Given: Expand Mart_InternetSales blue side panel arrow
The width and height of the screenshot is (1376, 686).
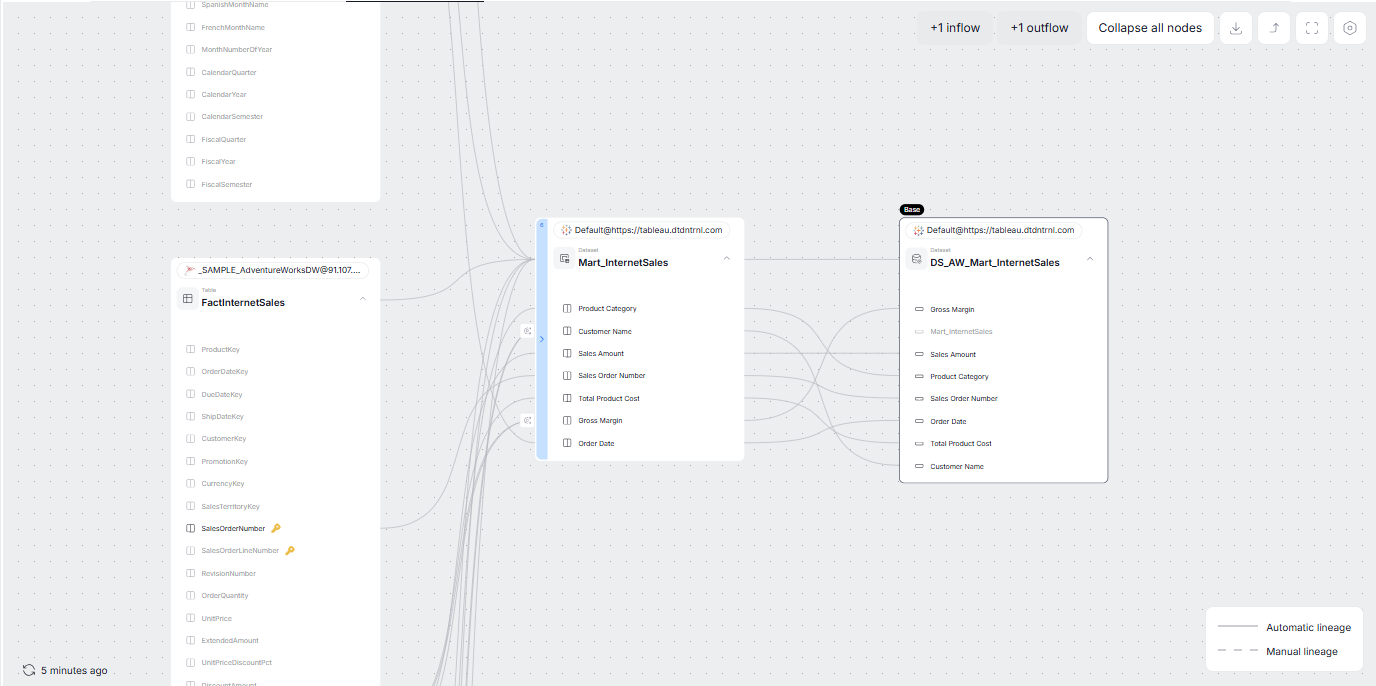Looking at the screenshot, I should point(542,339).
